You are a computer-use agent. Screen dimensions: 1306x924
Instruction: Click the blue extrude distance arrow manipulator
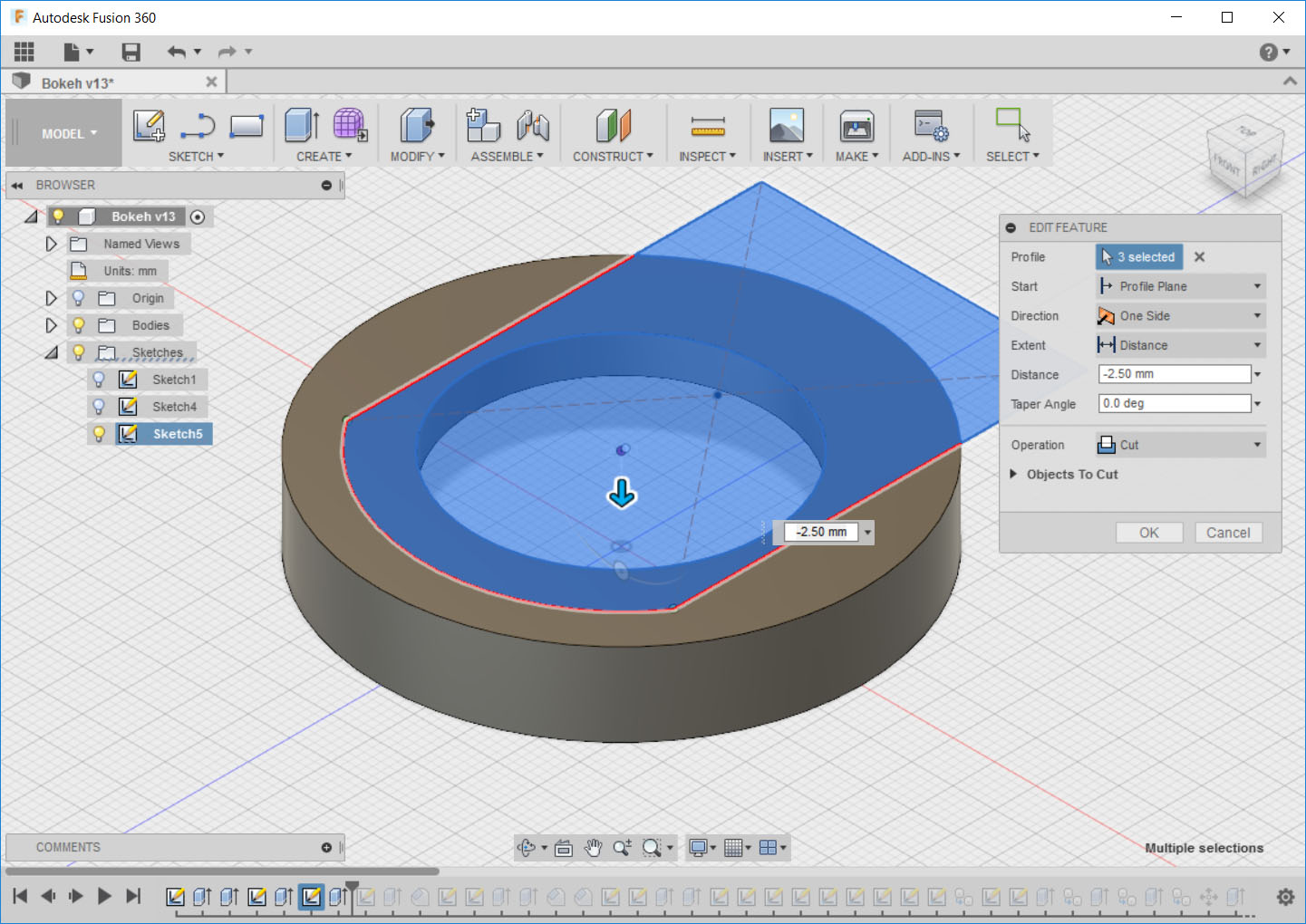(x=622, y=494)
